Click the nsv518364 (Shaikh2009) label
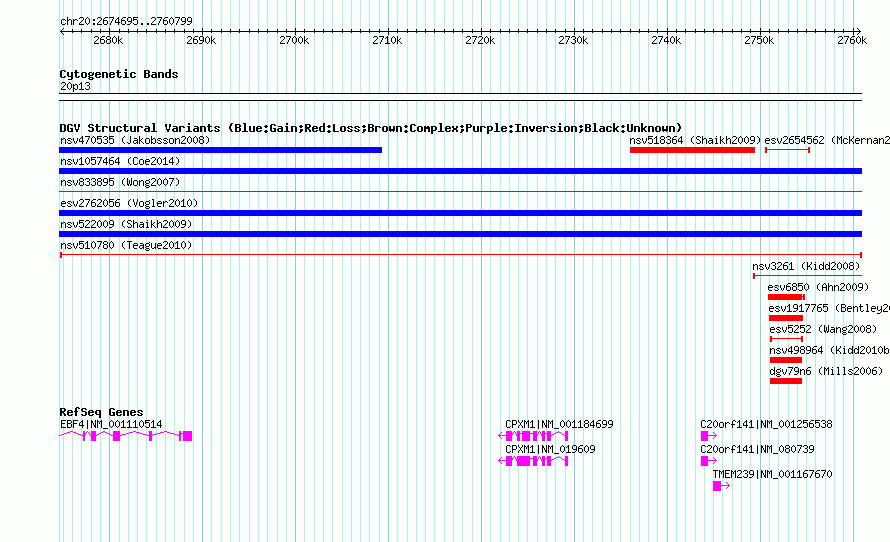890x542 pixels. tap(695, 140)
